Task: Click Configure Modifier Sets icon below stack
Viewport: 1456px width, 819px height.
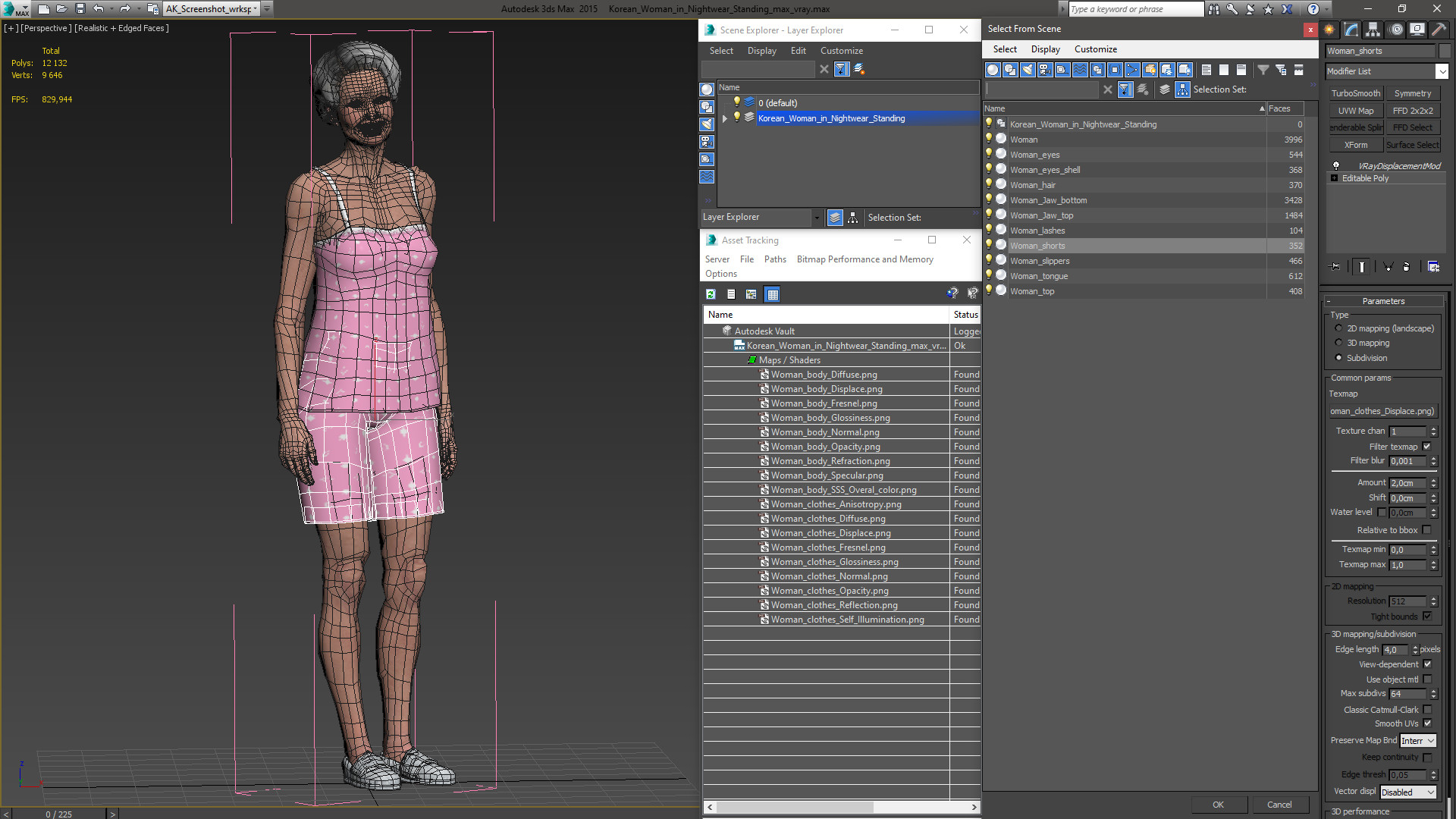Action: [1433, 267]
